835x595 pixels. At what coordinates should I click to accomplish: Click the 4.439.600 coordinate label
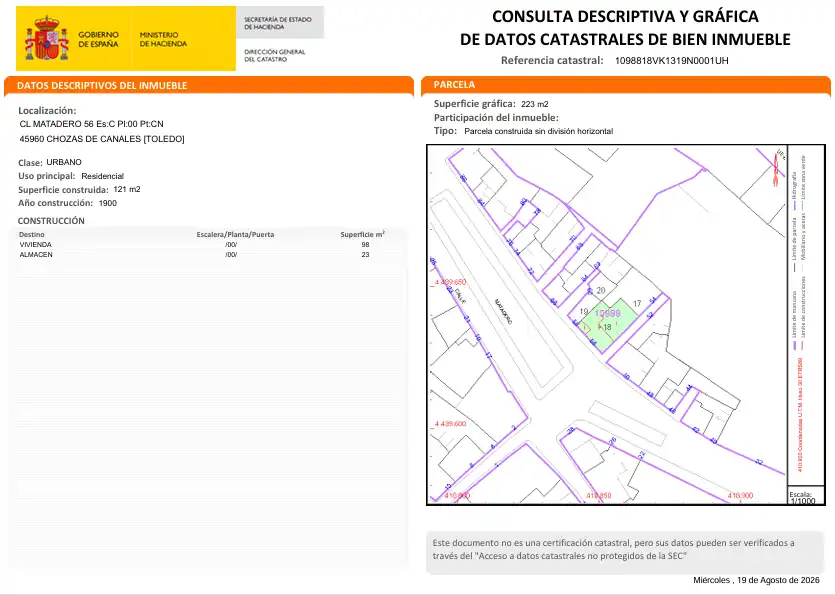[450, 423]
